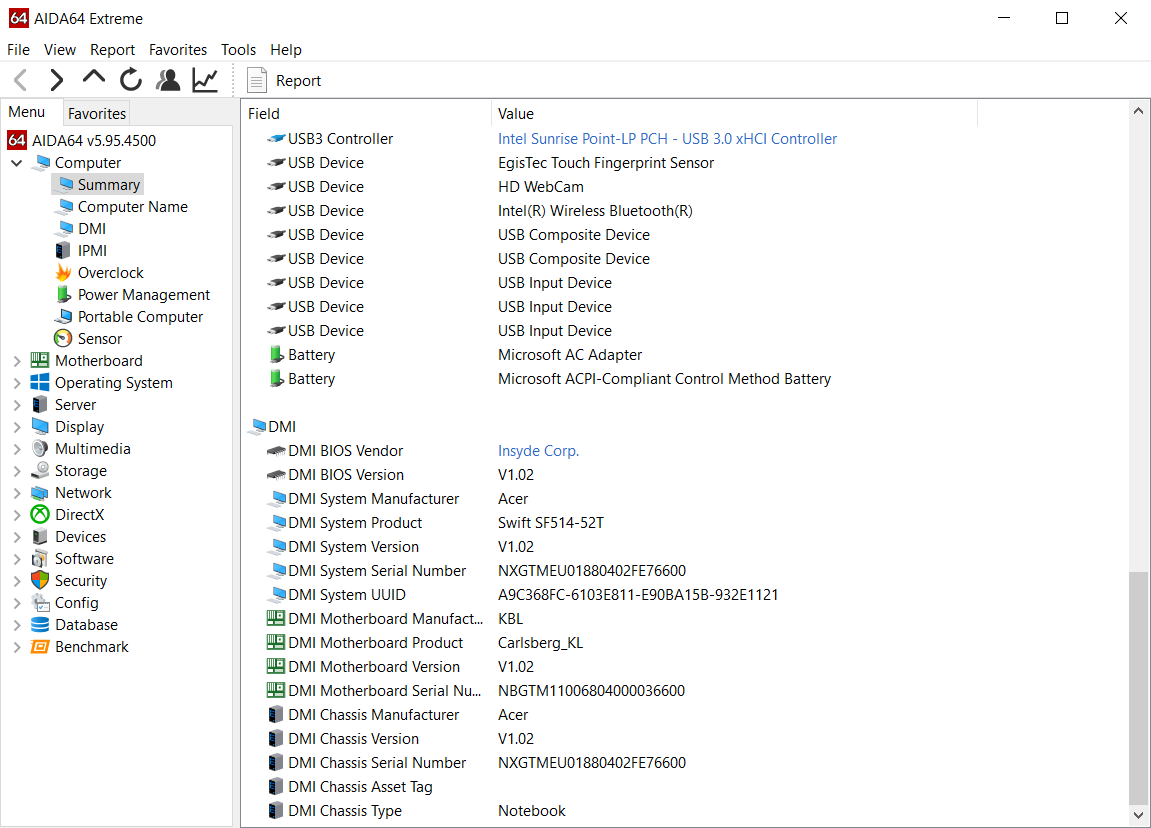Open the Insyde Corp. link
Image resolution: width=1151 pixels, height=828 pixels.
pyautogui.click(x=538, y=451)
